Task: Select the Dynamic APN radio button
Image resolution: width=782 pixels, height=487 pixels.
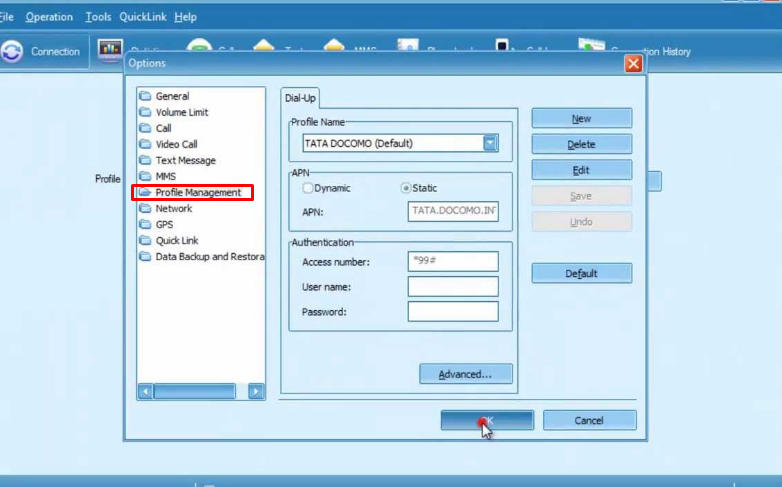Action: pyautogui.click(x=308, y=188)
